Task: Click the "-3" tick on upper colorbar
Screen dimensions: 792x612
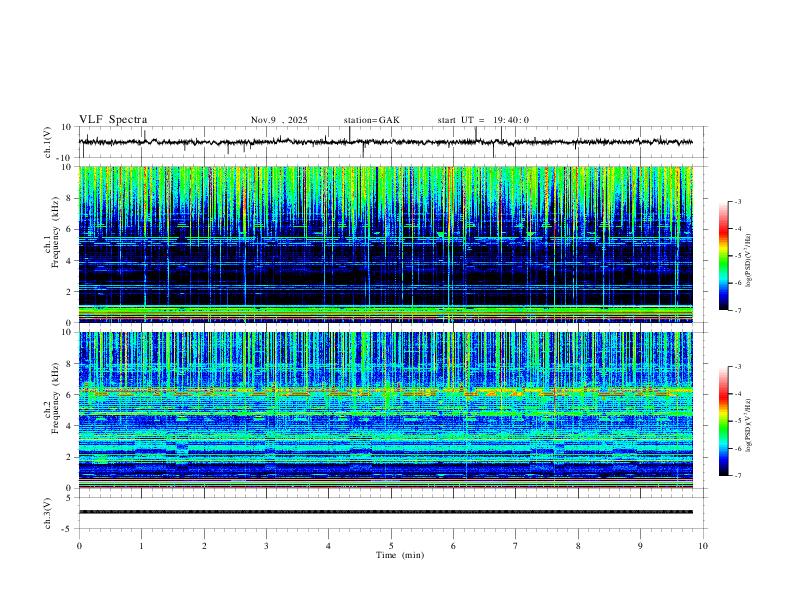Action: 737,201
